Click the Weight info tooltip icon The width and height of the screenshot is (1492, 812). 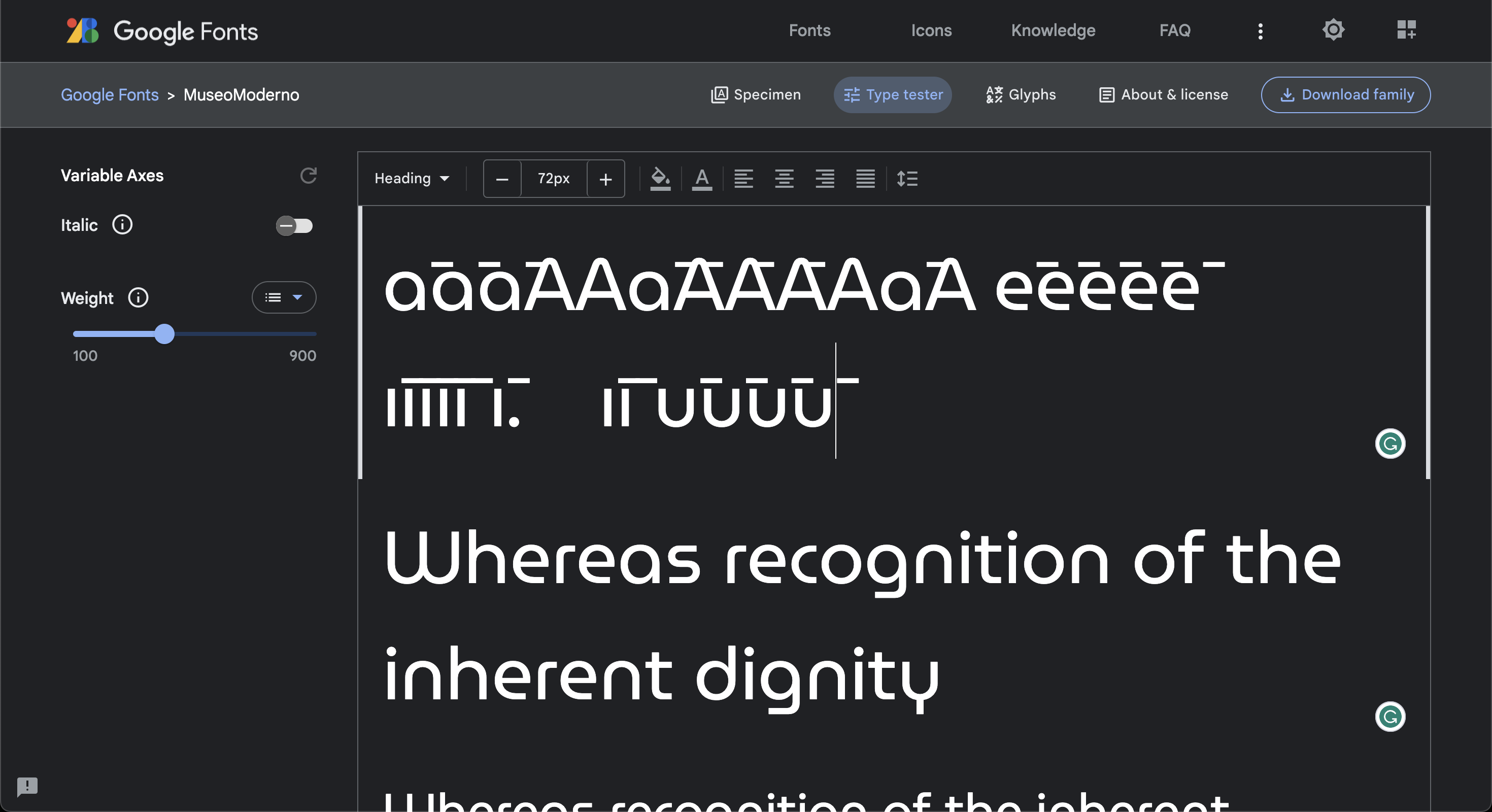[x=138, y=297]
